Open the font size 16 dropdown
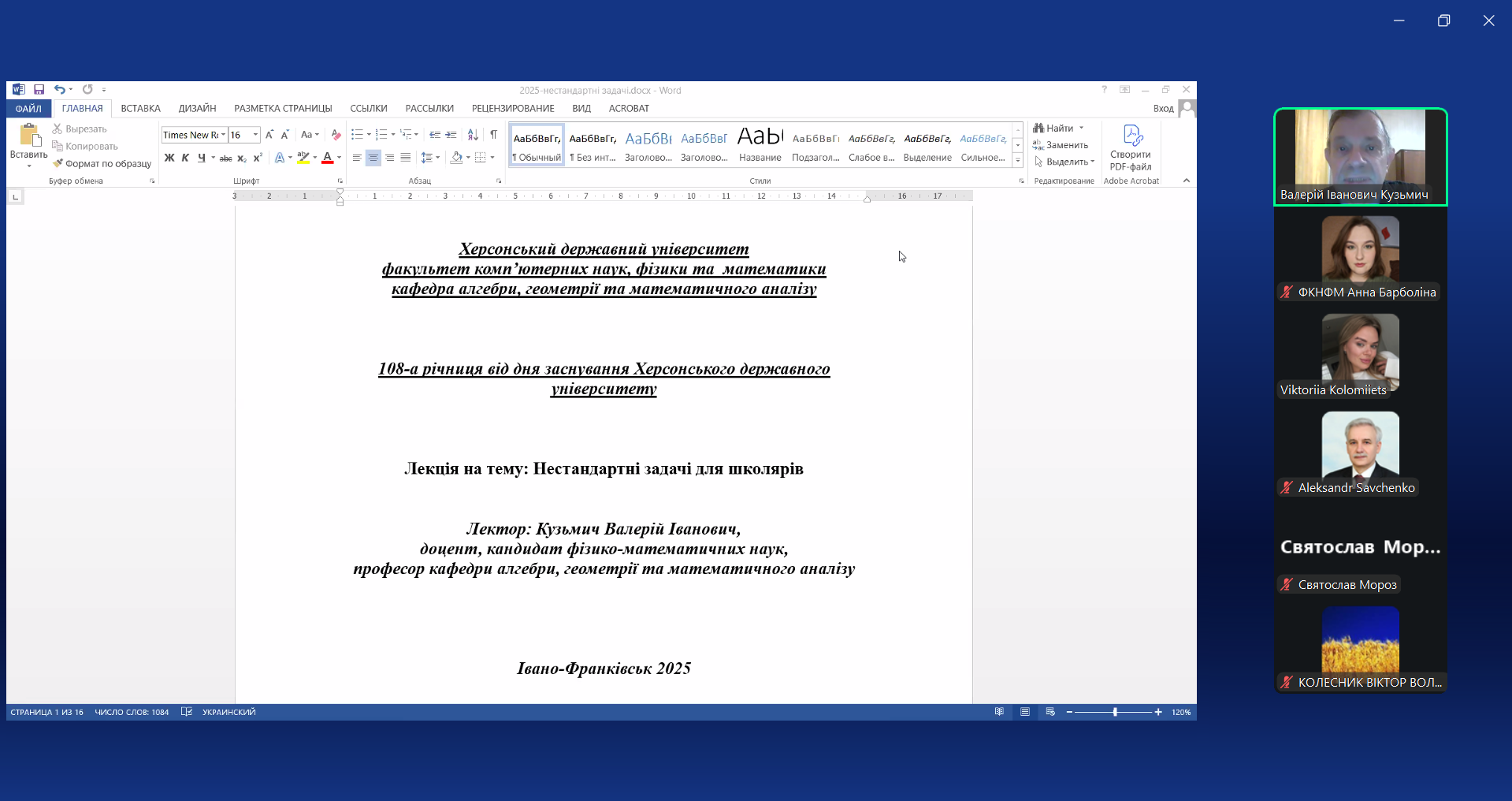The width and height of the screenshot is (1512, 801). coord(255,135)
